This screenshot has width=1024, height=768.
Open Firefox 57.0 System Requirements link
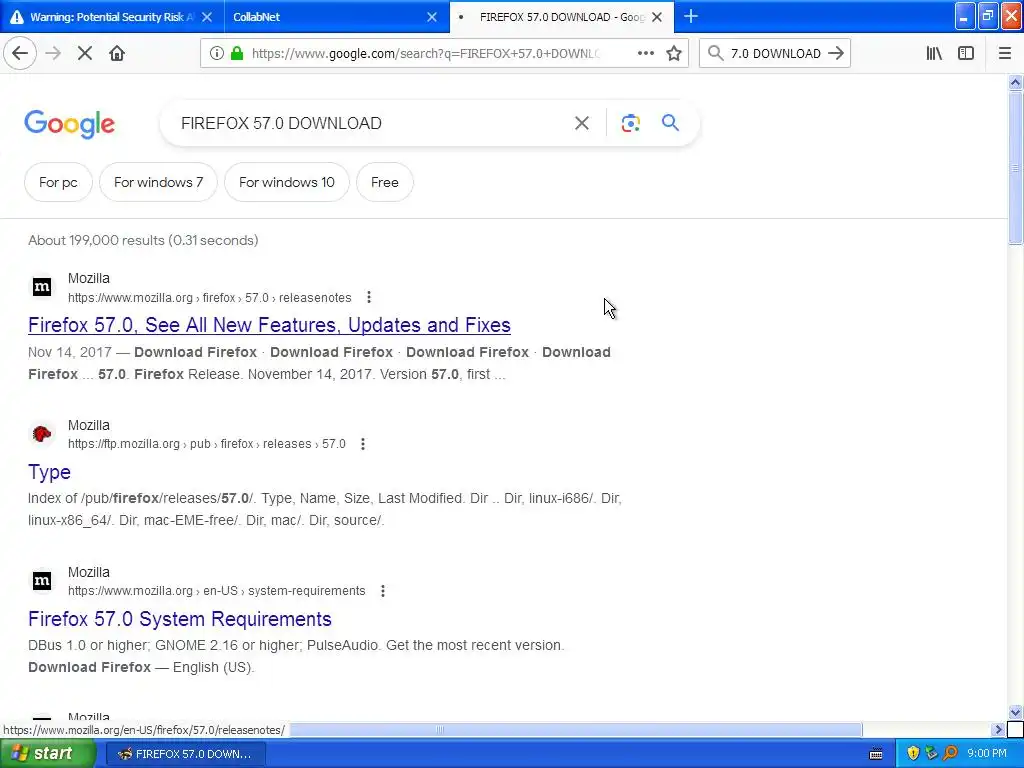pos(180,619)
